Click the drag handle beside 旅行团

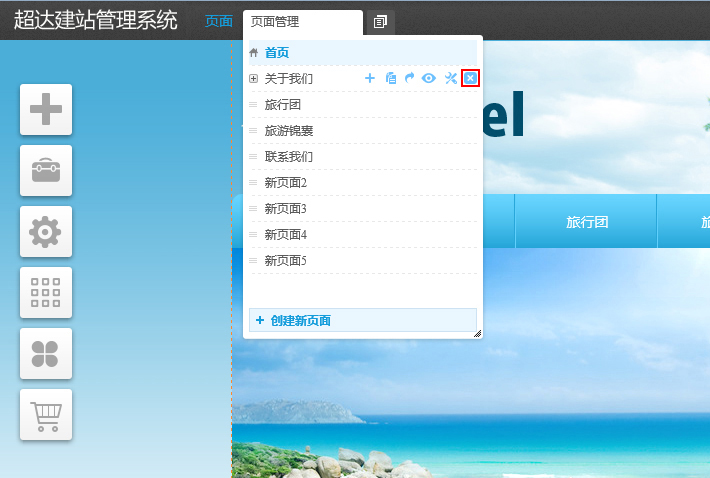click(x=253, y=105)
